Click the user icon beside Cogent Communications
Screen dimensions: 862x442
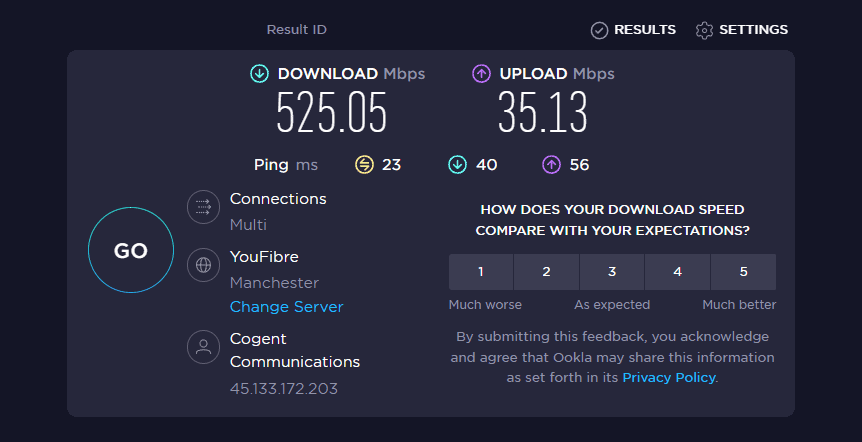(204, 347)
